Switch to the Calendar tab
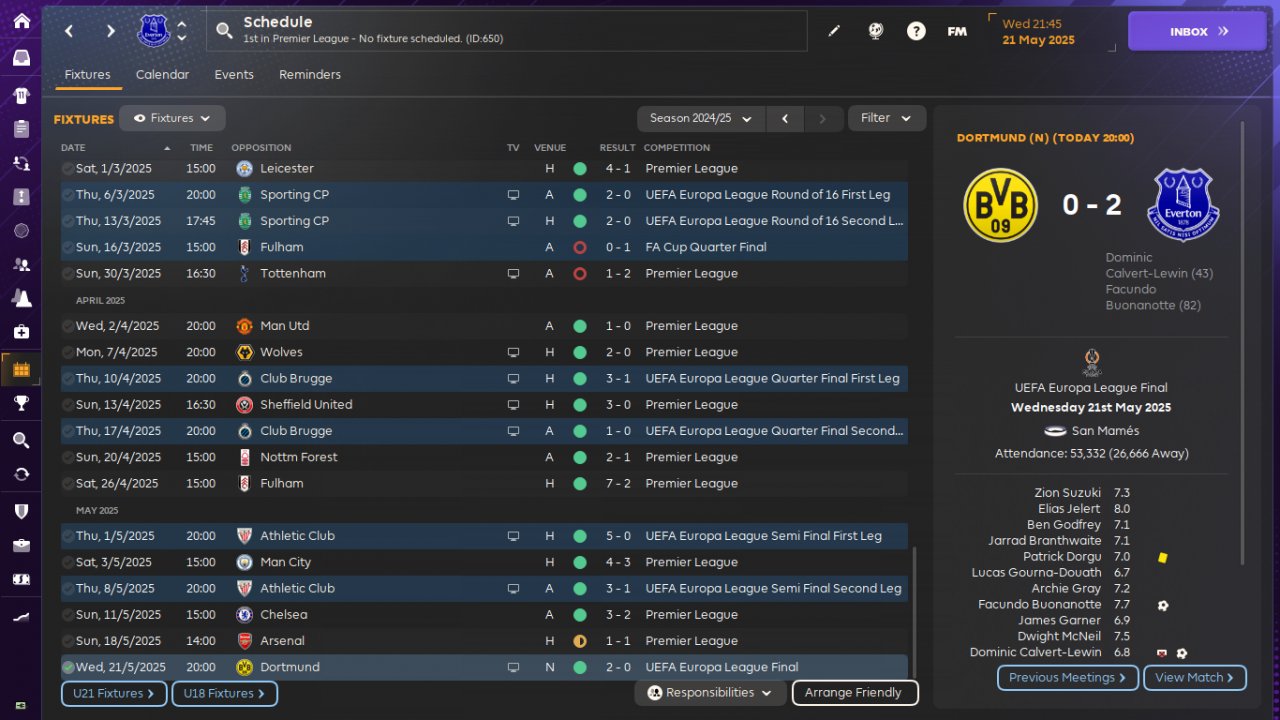Screen dimensions: 1280x720 tap(162, 75)
